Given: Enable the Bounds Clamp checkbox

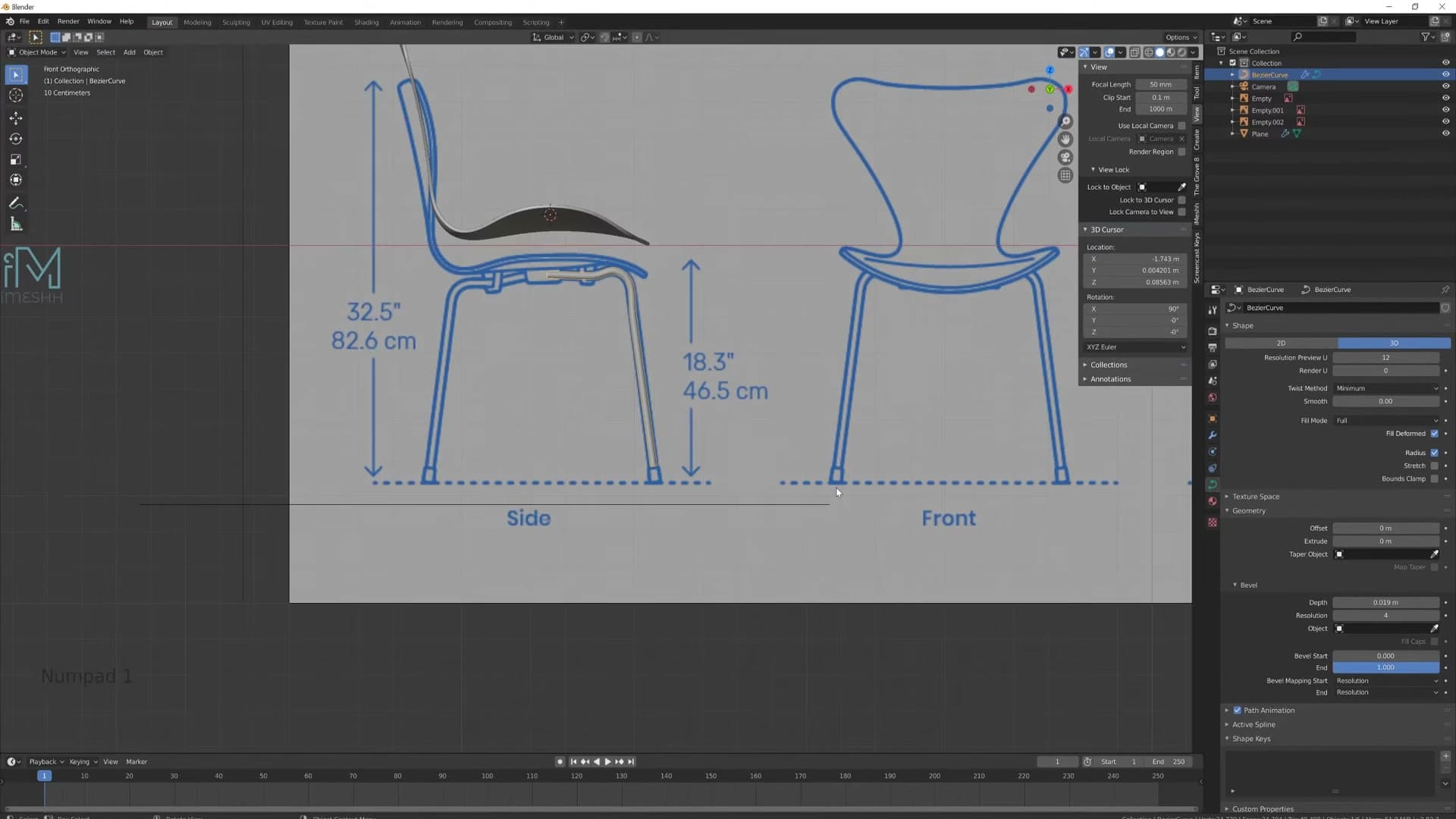Looking at the screenshot, I should coord(1434,479).
